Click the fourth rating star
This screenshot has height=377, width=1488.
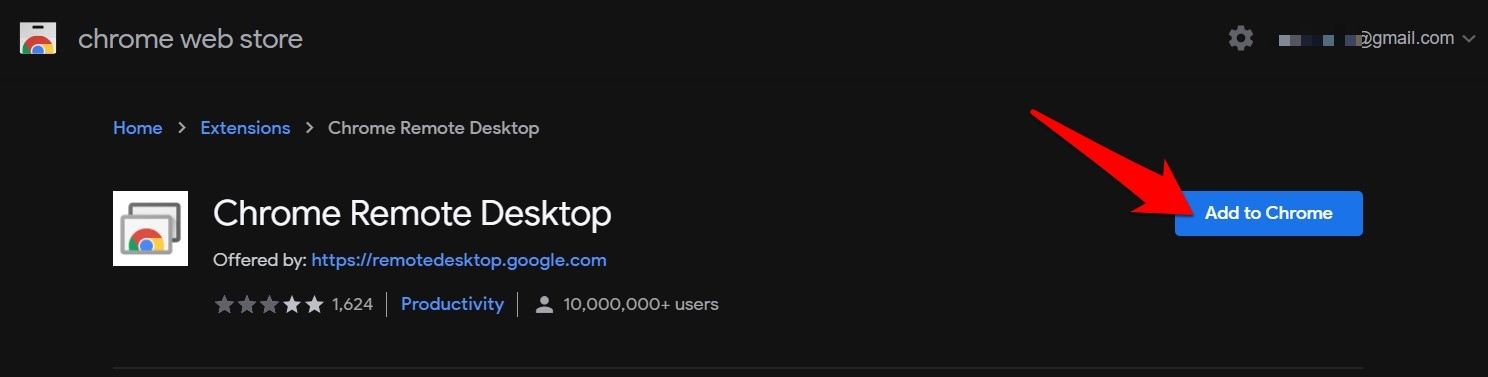pos(292,304)
